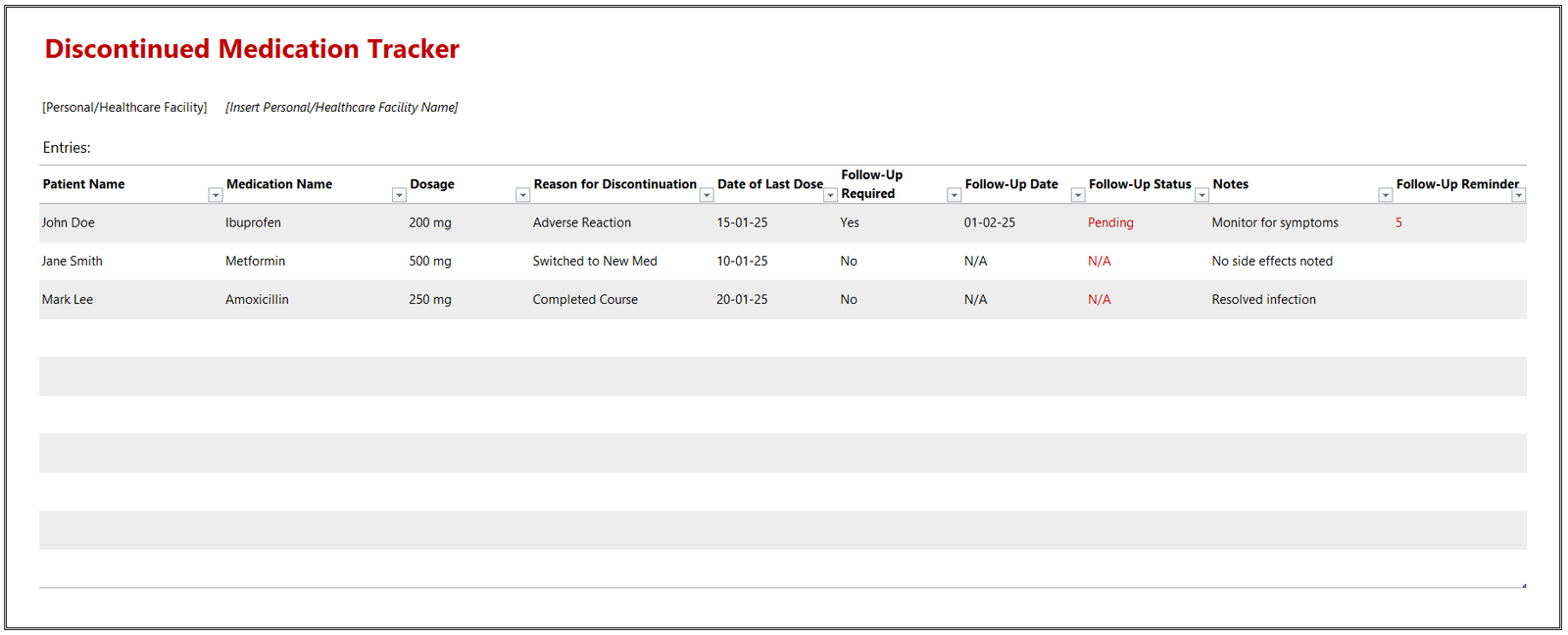This screenshot has width=1568, height=635.
Task: Open the Dosage column filter dropdown
Action: 522,195
